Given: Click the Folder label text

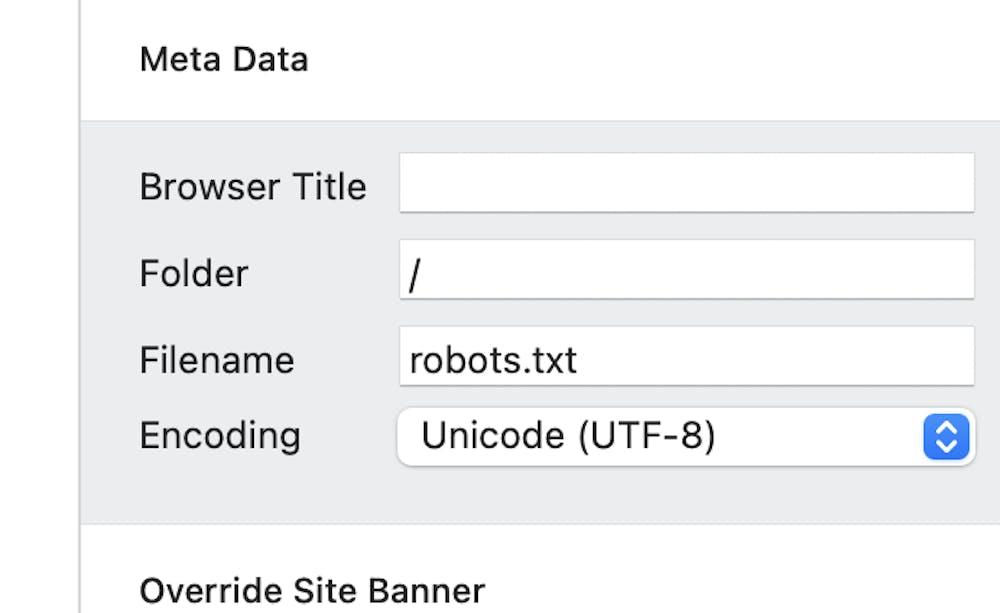Looking at the screenshot, I should click(194, 273).
